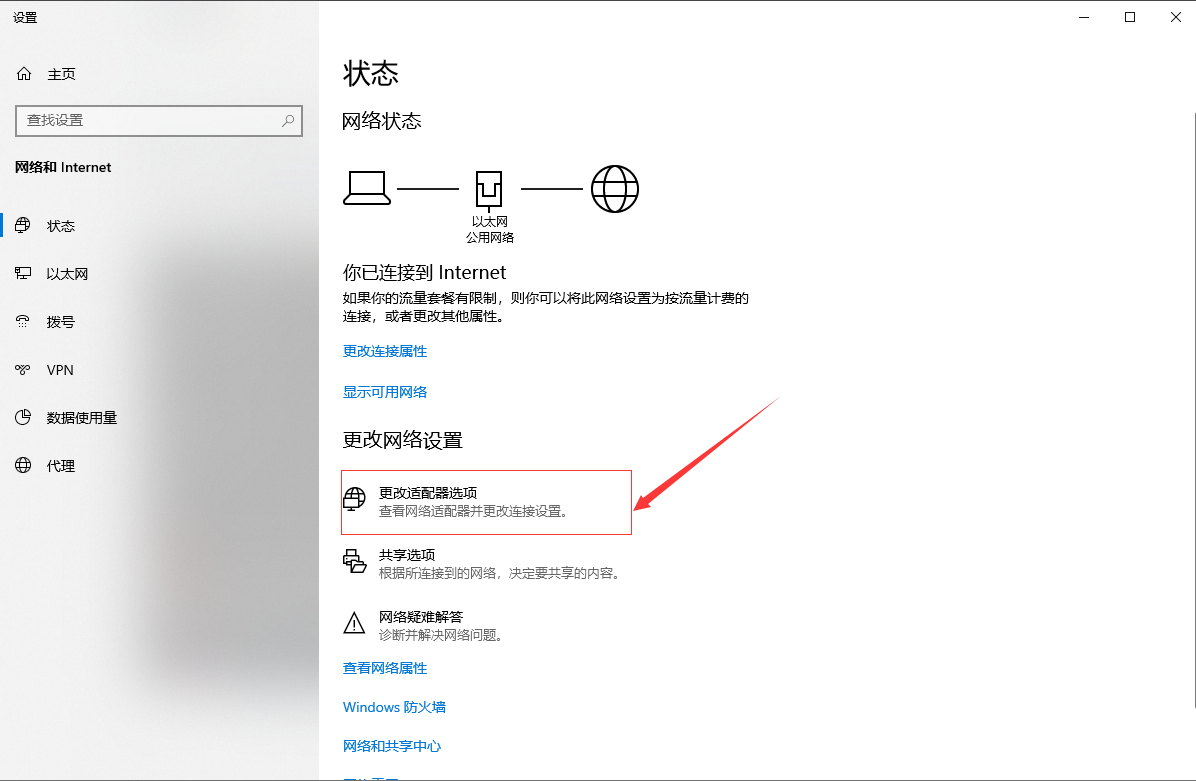Open the 拨号 dial-up icon in sidebar

[x=24, y=322]
